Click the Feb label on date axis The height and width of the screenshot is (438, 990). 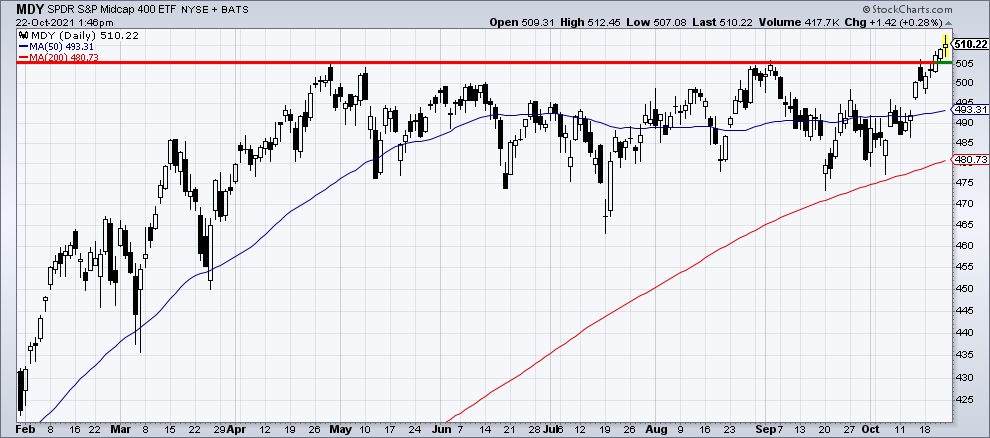click(25, 428)
